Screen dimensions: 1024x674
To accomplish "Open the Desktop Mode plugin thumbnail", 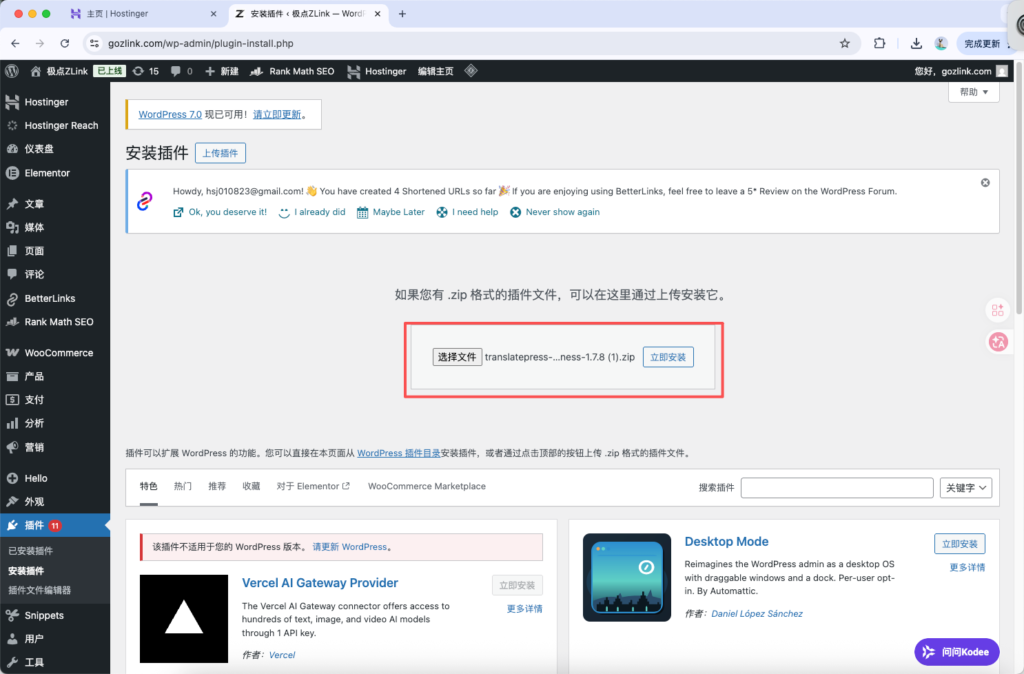I will [x=627, y=577].
